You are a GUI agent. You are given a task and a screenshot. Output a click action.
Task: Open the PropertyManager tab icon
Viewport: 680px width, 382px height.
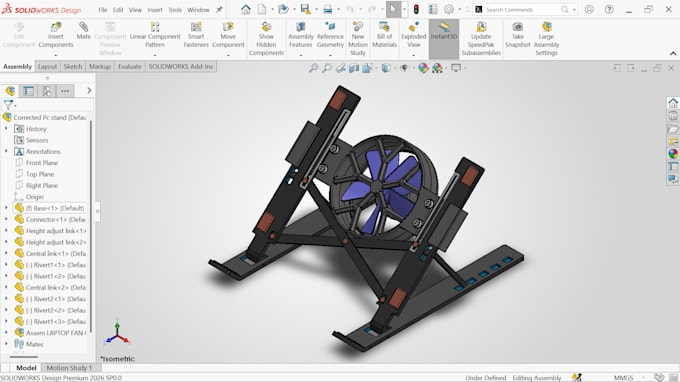pyautogui.click(x=29, y=91)
